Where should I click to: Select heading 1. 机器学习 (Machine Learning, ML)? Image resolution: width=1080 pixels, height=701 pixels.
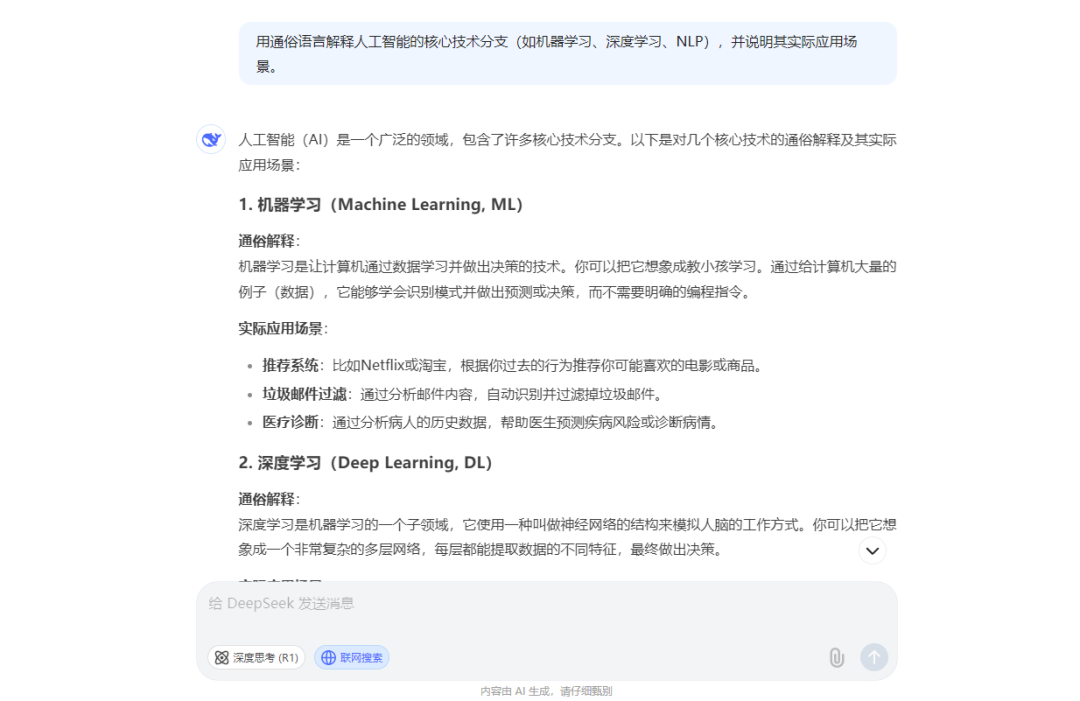click(x=381, y=205)
